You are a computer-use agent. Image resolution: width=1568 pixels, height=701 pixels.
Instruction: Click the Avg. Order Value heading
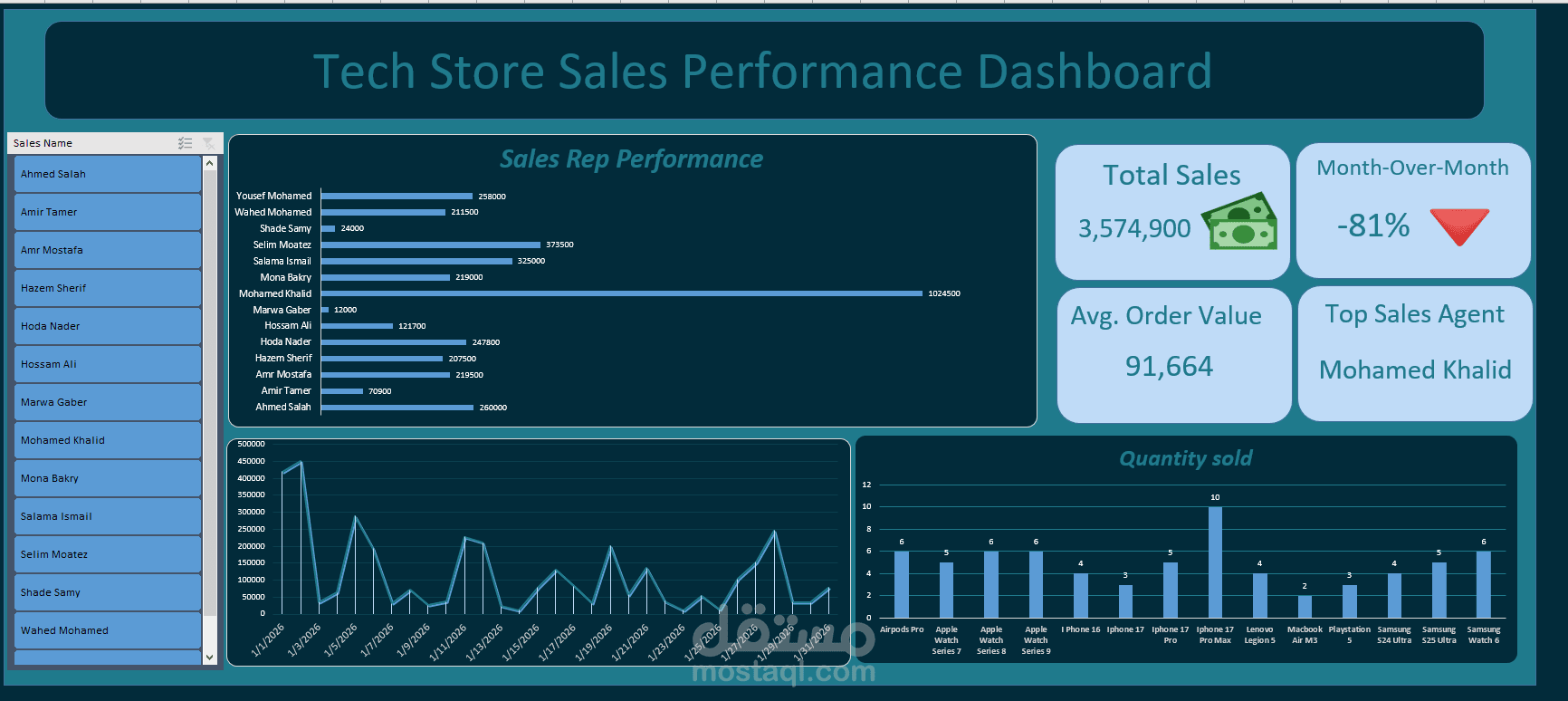[1166, 316]
